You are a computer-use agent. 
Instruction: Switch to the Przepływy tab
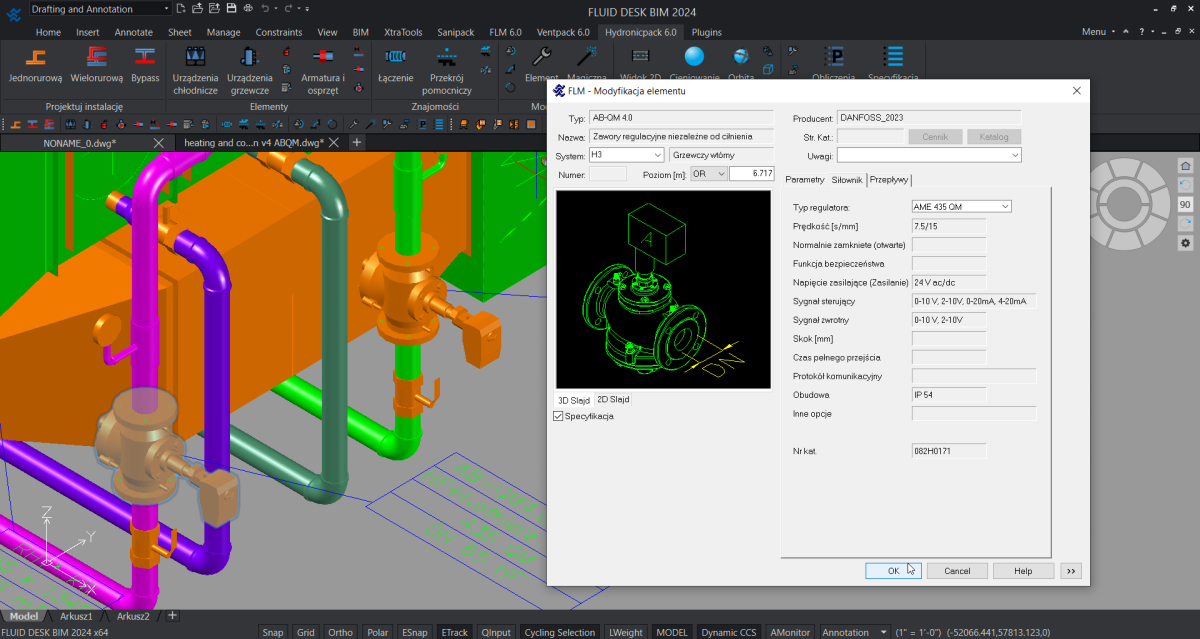(x=889, y=180)
